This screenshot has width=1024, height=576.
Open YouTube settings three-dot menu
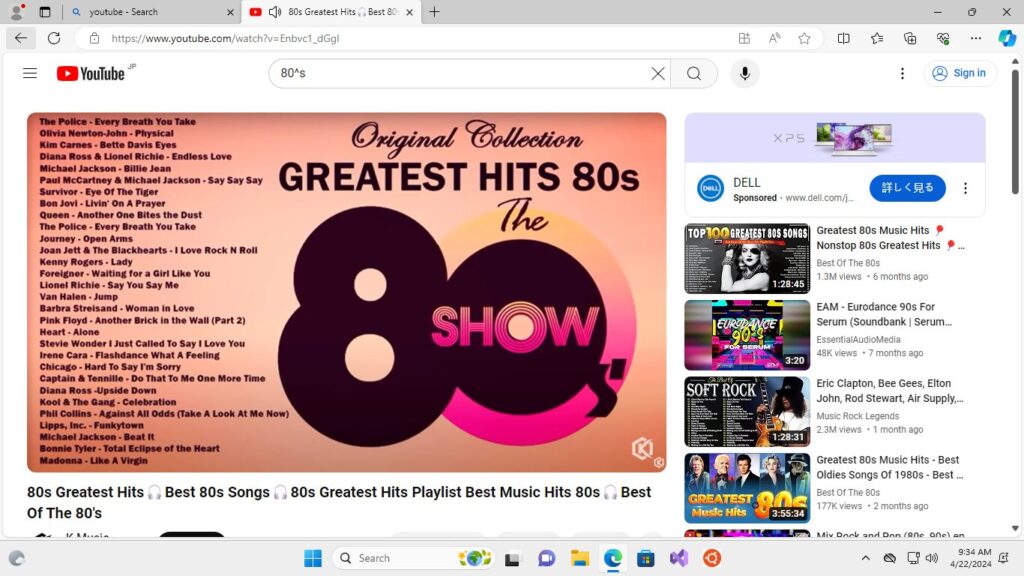click(x=902, y=73)
